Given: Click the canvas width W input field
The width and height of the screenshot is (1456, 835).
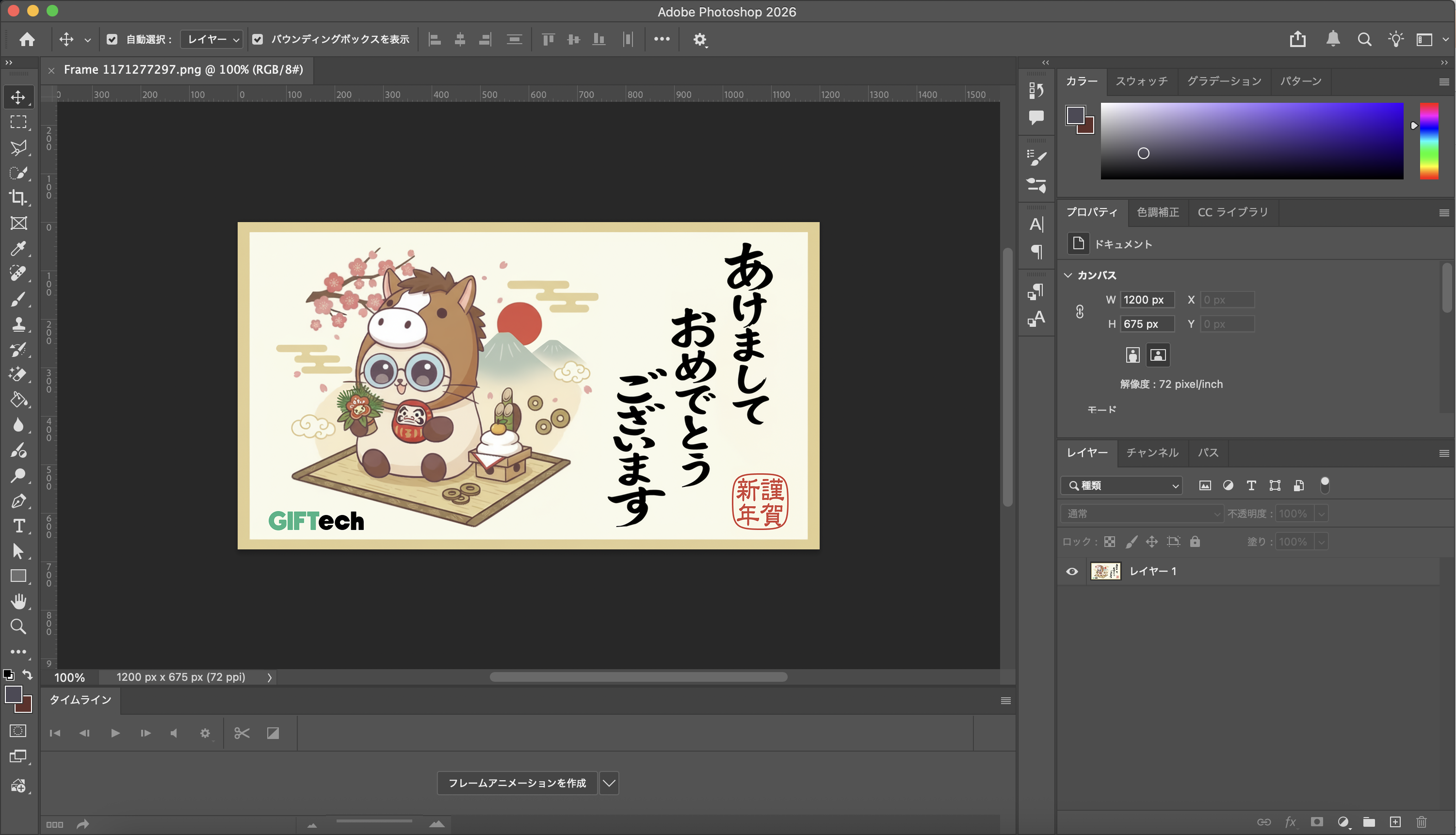Looking at the screenshot, I should pyautogui.click(x=1147, y=299).
